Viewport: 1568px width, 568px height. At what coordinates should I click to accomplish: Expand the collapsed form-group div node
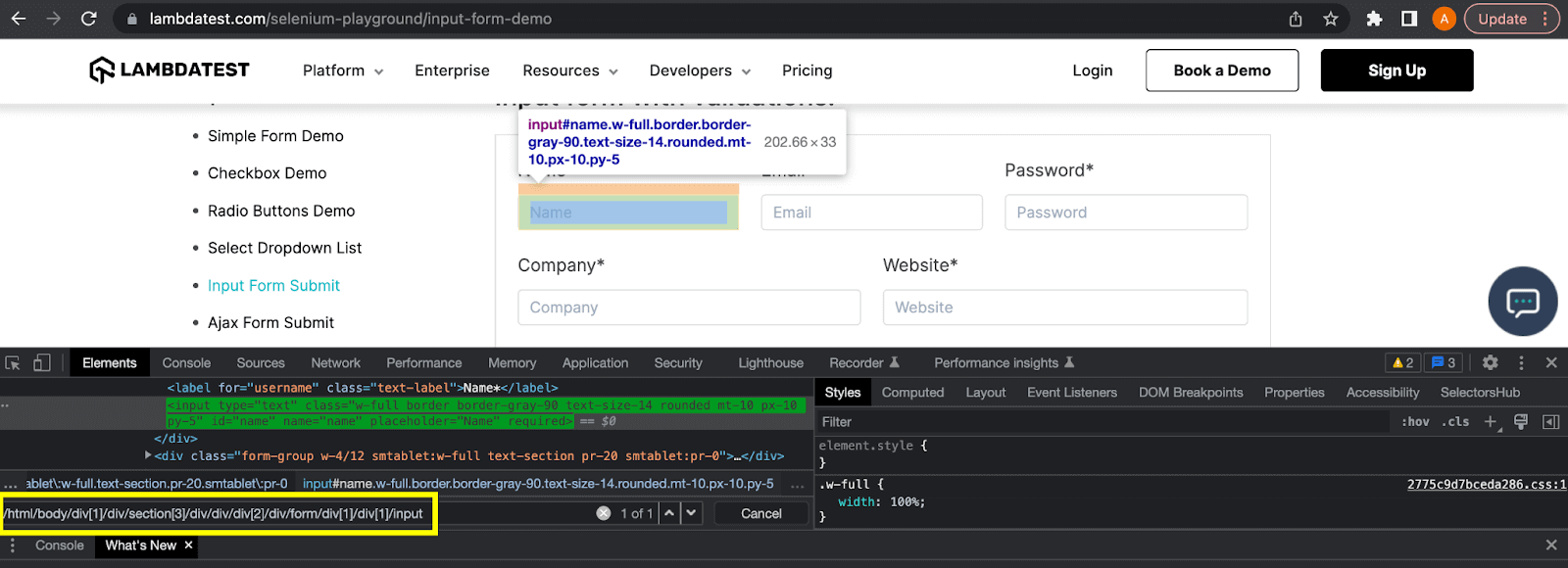pos(148,455)
